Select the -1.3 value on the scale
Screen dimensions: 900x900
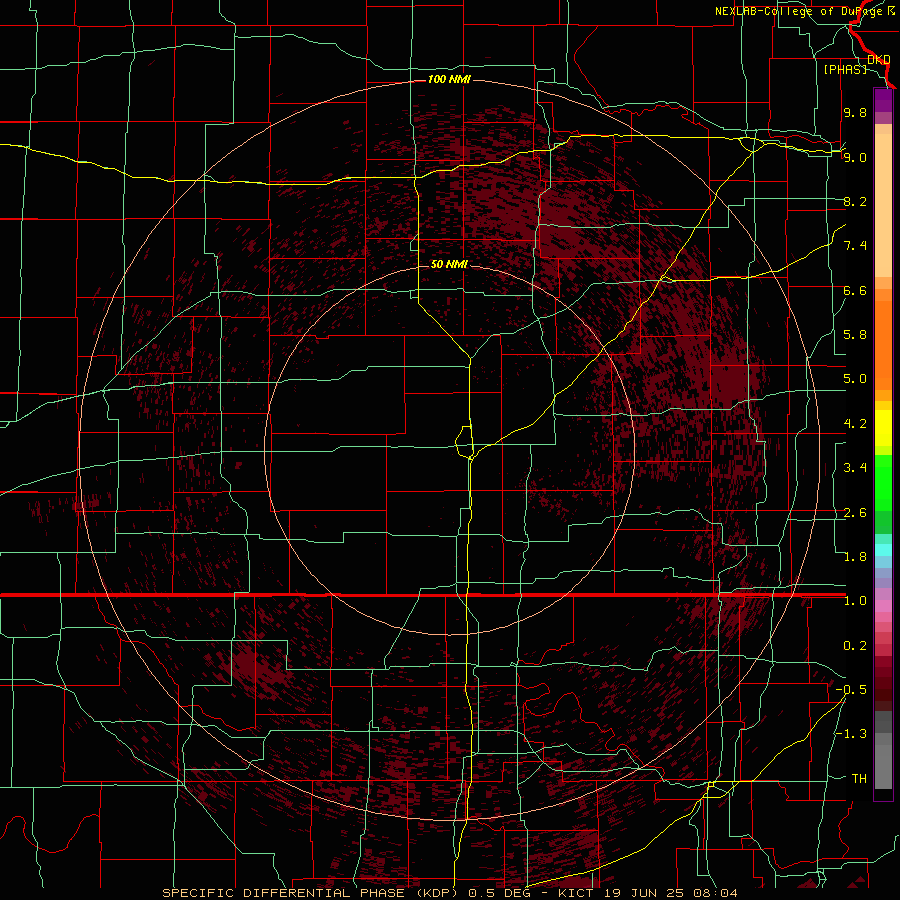851,734
